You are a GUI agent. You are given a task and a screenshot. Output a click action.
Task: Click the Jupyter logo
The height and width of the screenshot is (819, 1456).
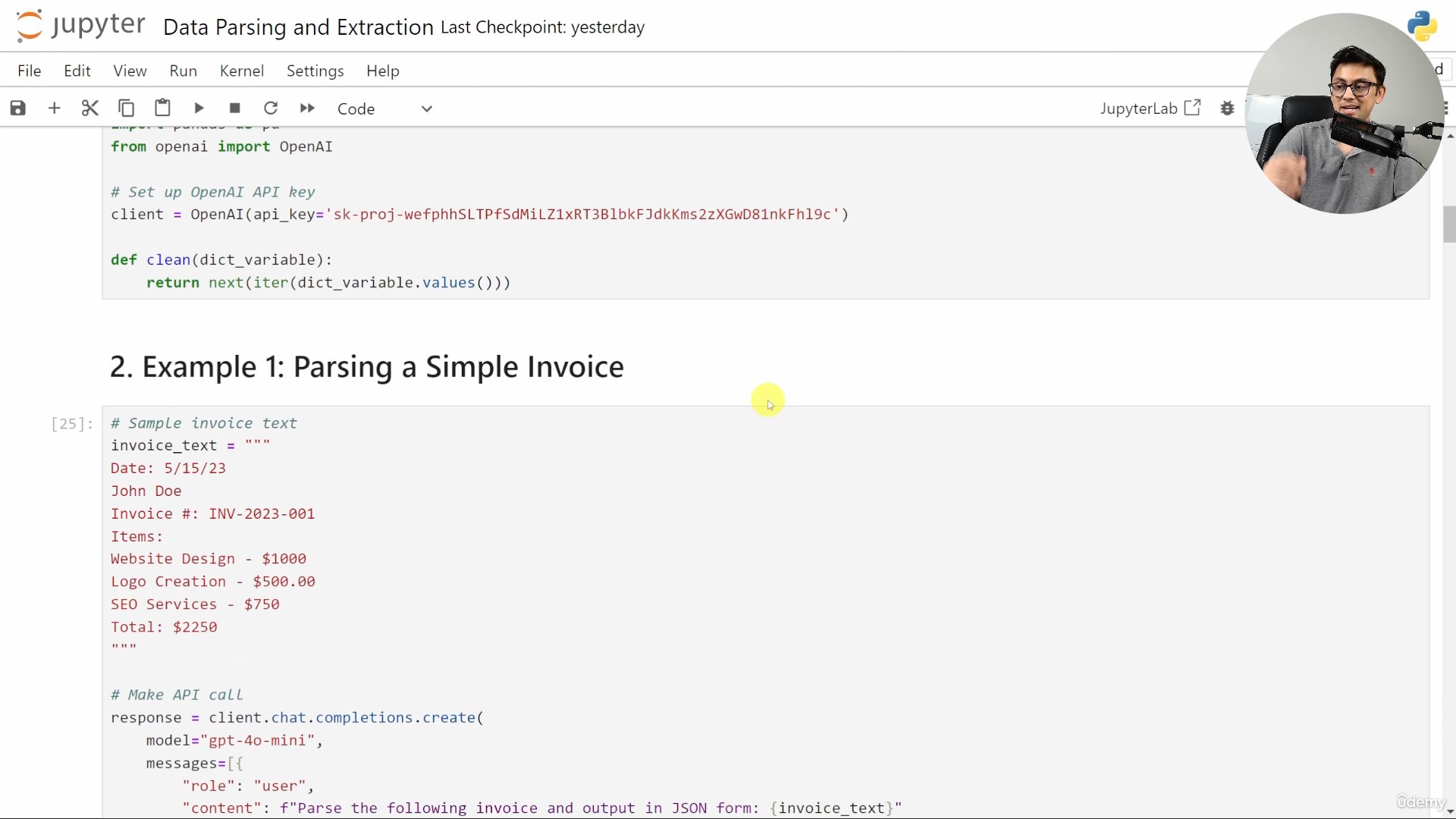click(x=80, y=26)
